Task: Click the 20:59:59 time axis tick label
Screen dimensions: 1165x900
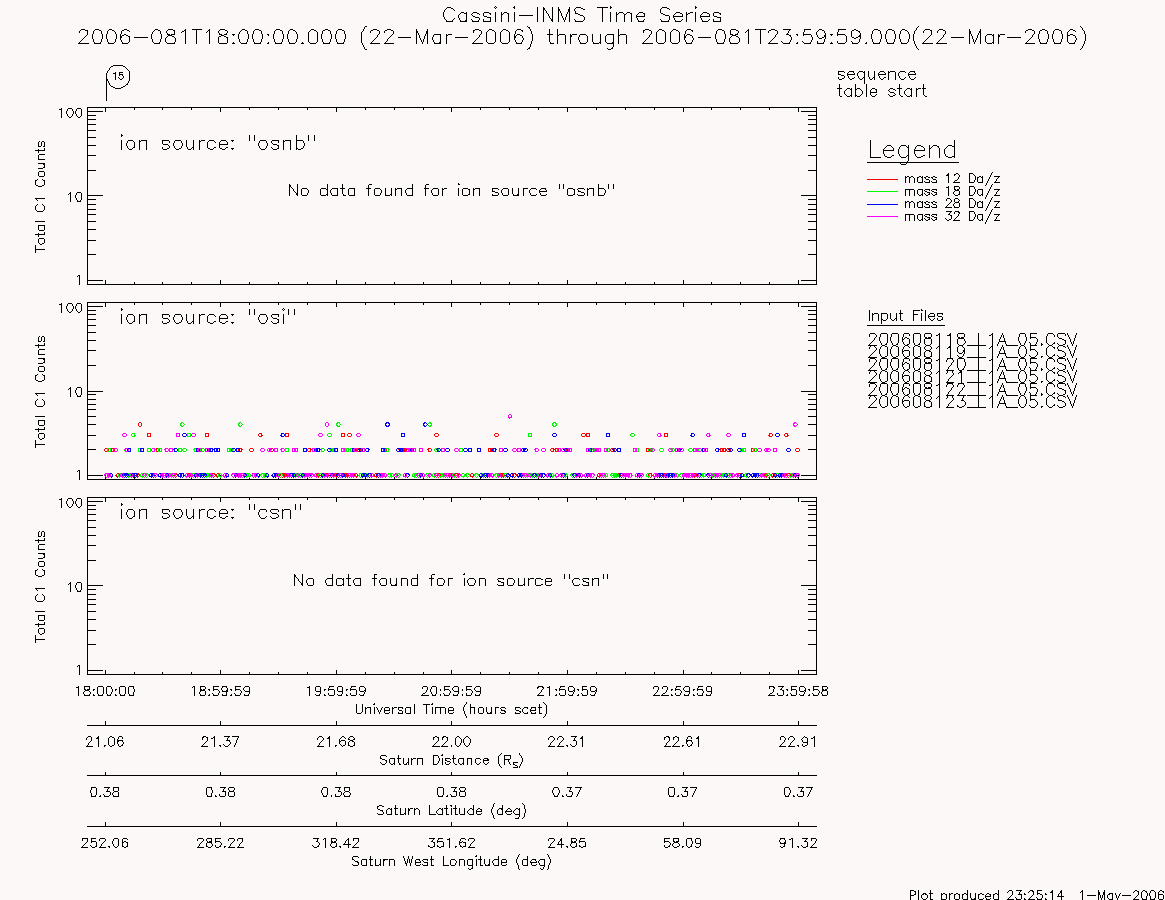Action: tap(452, 691)
